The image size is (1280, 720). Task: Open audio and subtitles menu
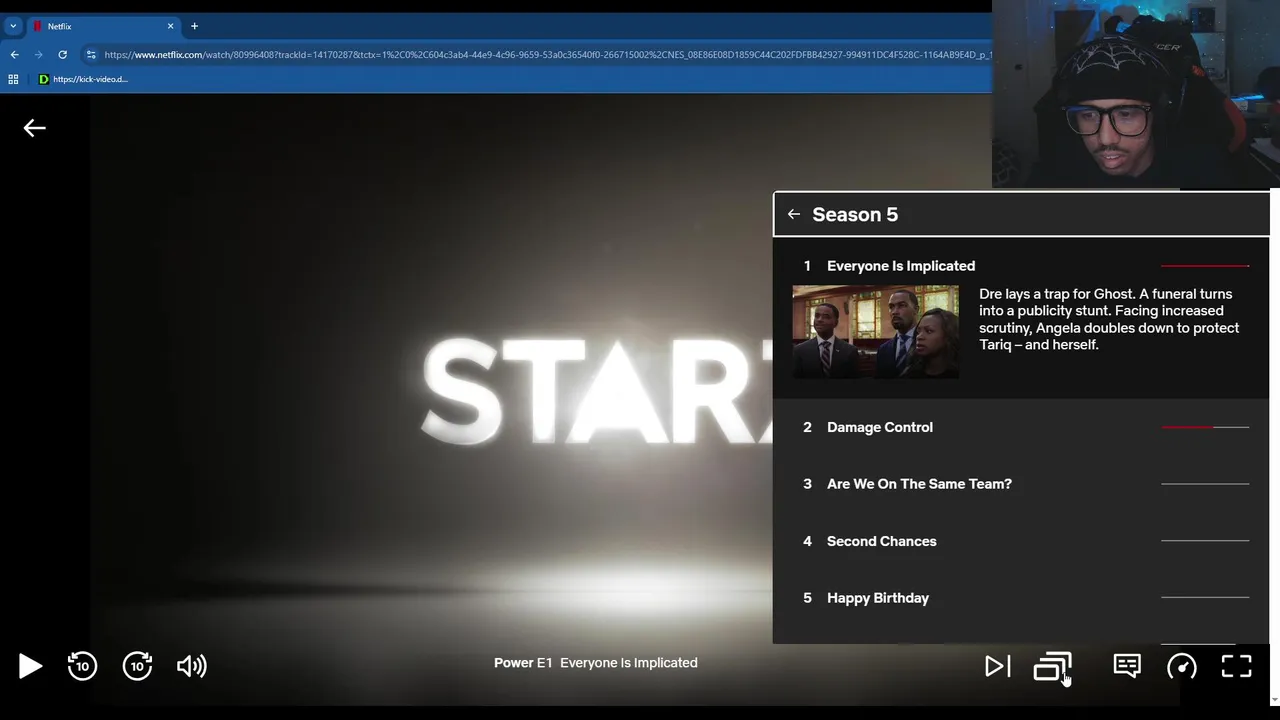pyautogui.click(x=1127, y=666)
